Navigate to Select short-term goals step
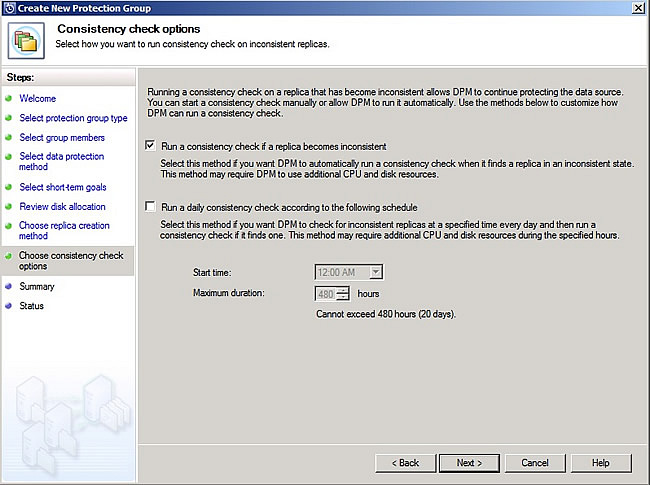The height and width of the screenshot is (485, 650). pyautogui.click(x=62, y=187)
